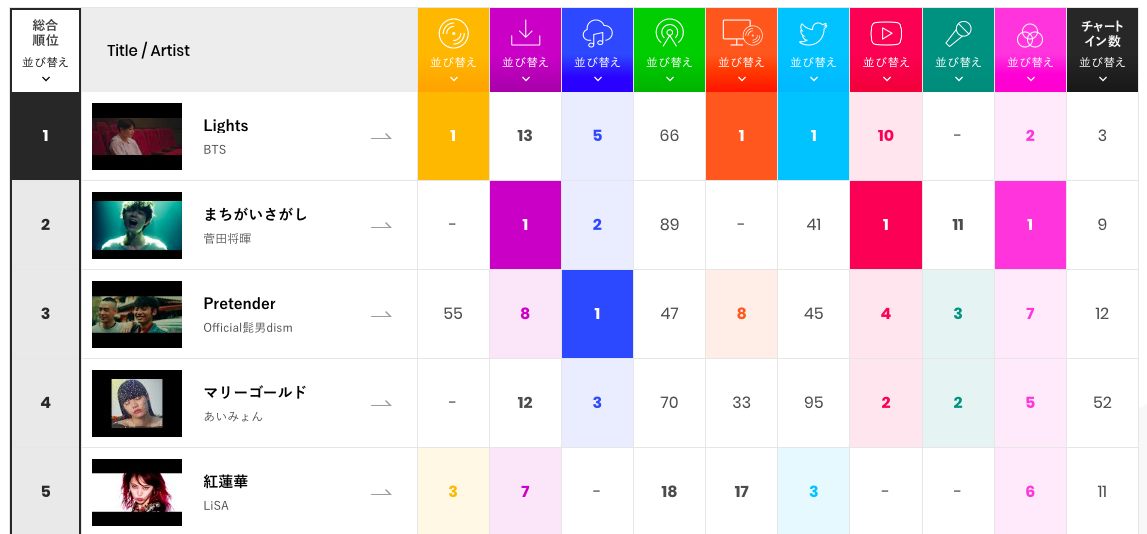Open the Lights song title
Viewport: 1147px width, 534px height.
(x=226, y=126)
